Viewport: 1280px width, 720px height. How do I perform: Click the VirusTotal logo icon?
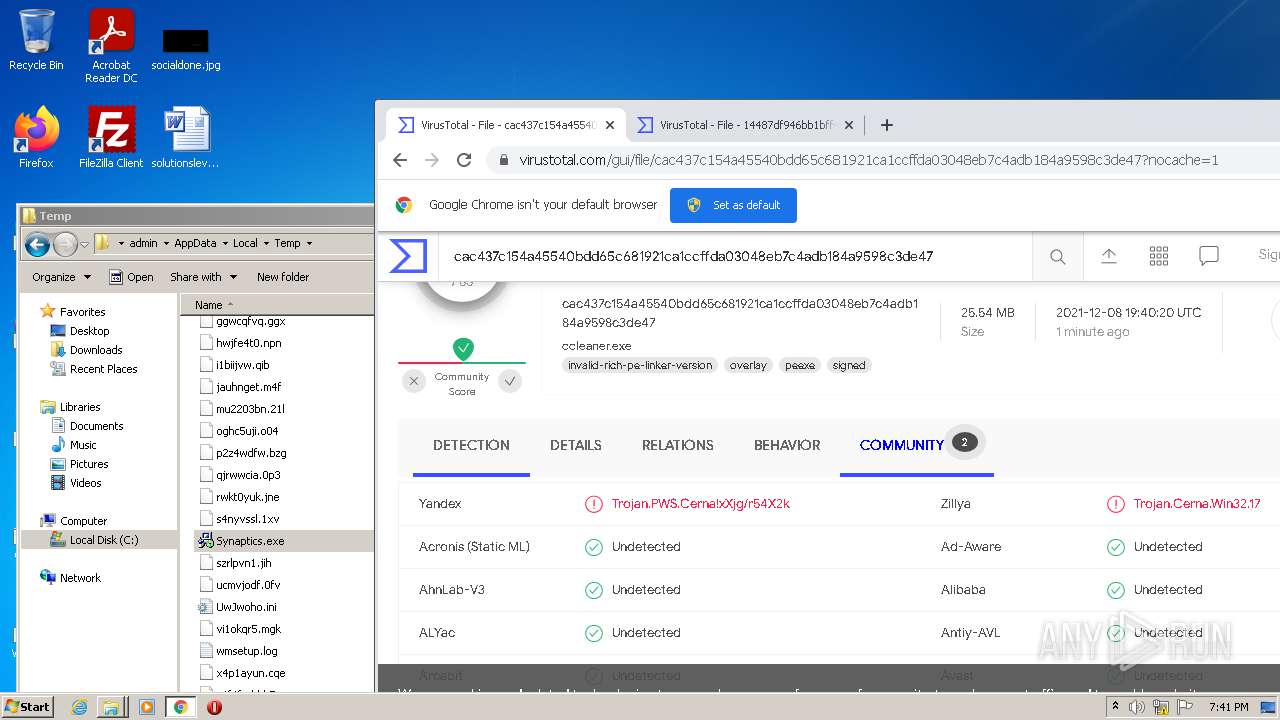(x=408, y=256)
